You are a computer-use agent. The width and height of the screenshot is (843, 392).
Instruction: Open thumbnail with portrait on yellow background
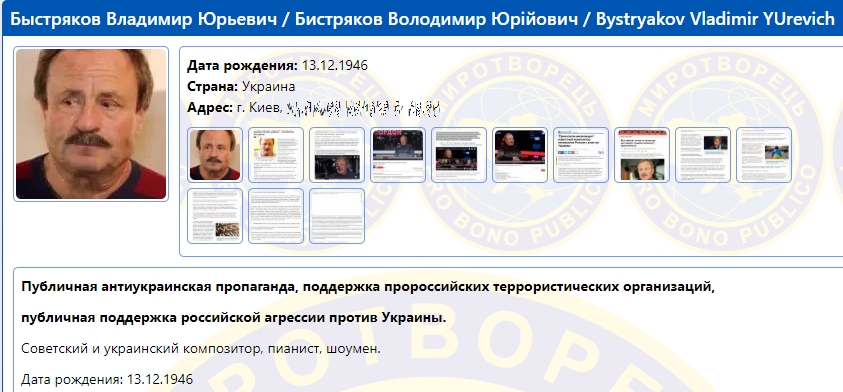click(276, 155)
